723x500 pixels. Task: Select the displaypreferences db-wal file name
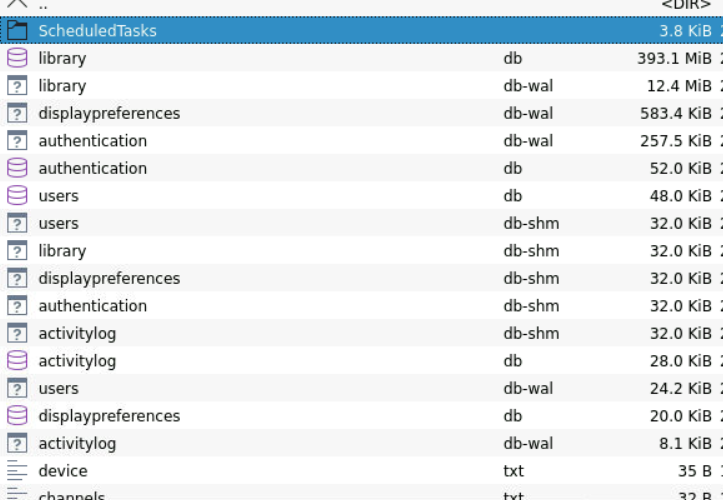[x=109, y=113]
